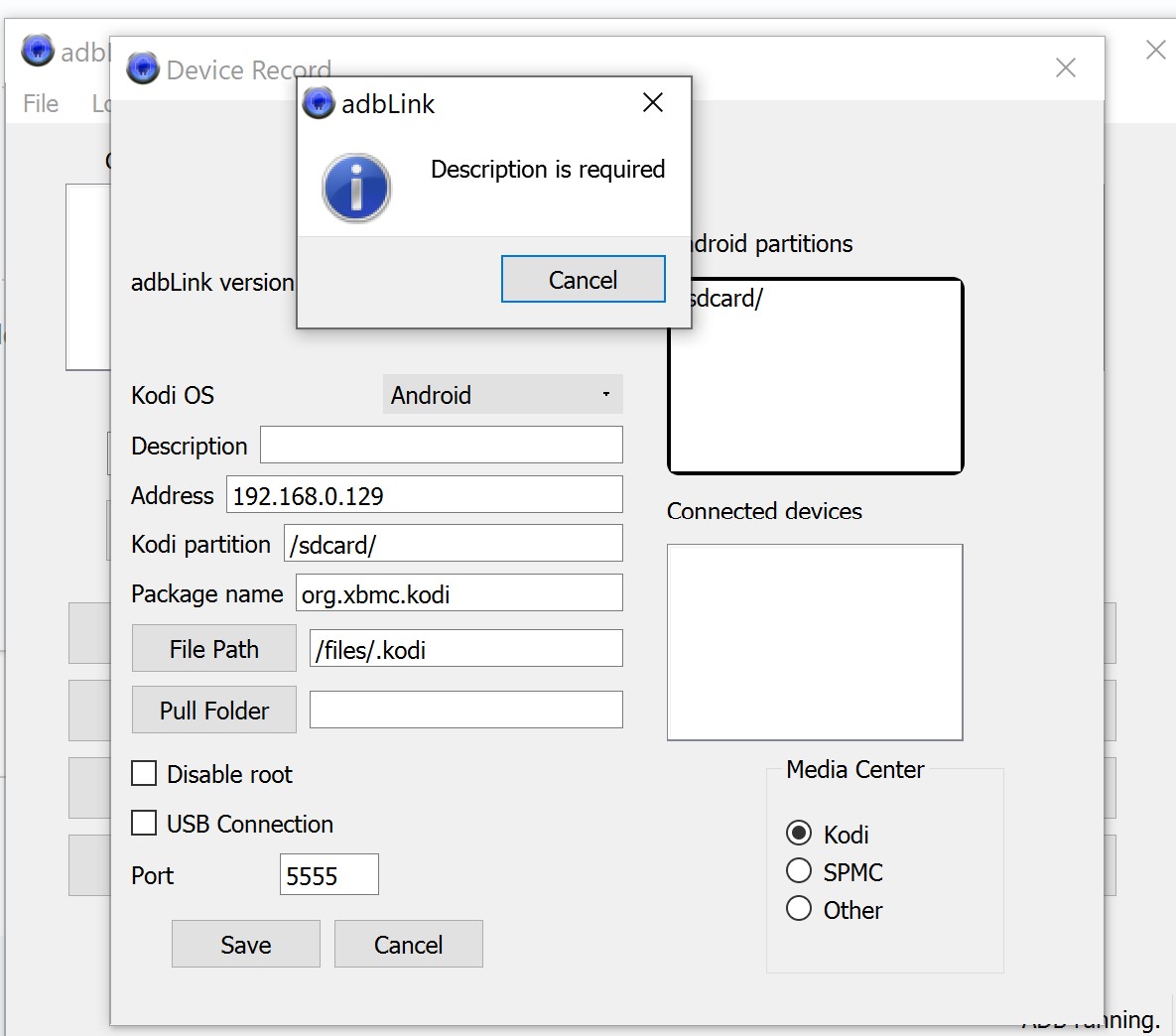The image size is (1176, 1036).
Task: Select the SPMC radio button
Action: (799, 870)
